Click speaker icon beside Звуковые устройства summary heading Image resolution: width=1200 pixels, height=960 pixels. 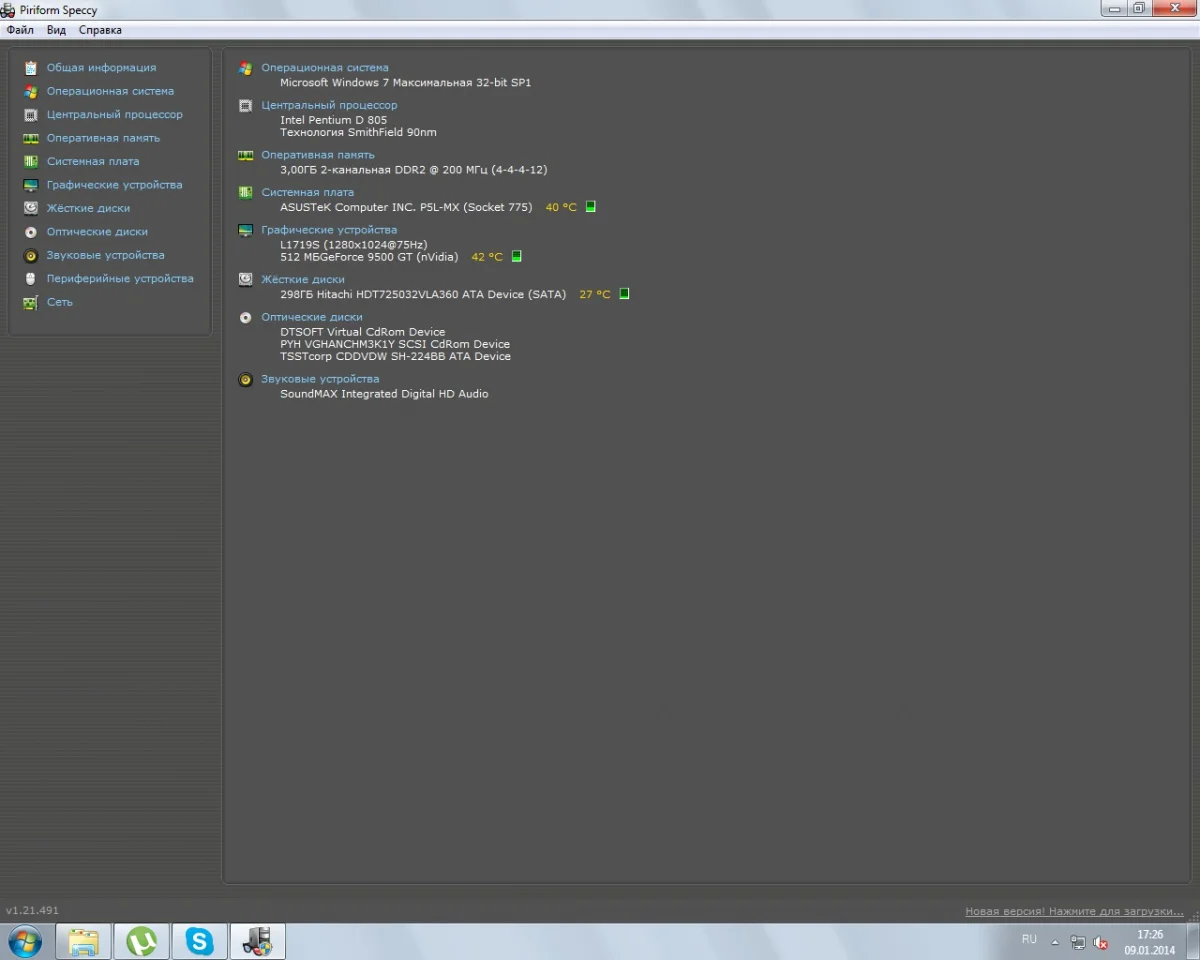coord(246,380)
